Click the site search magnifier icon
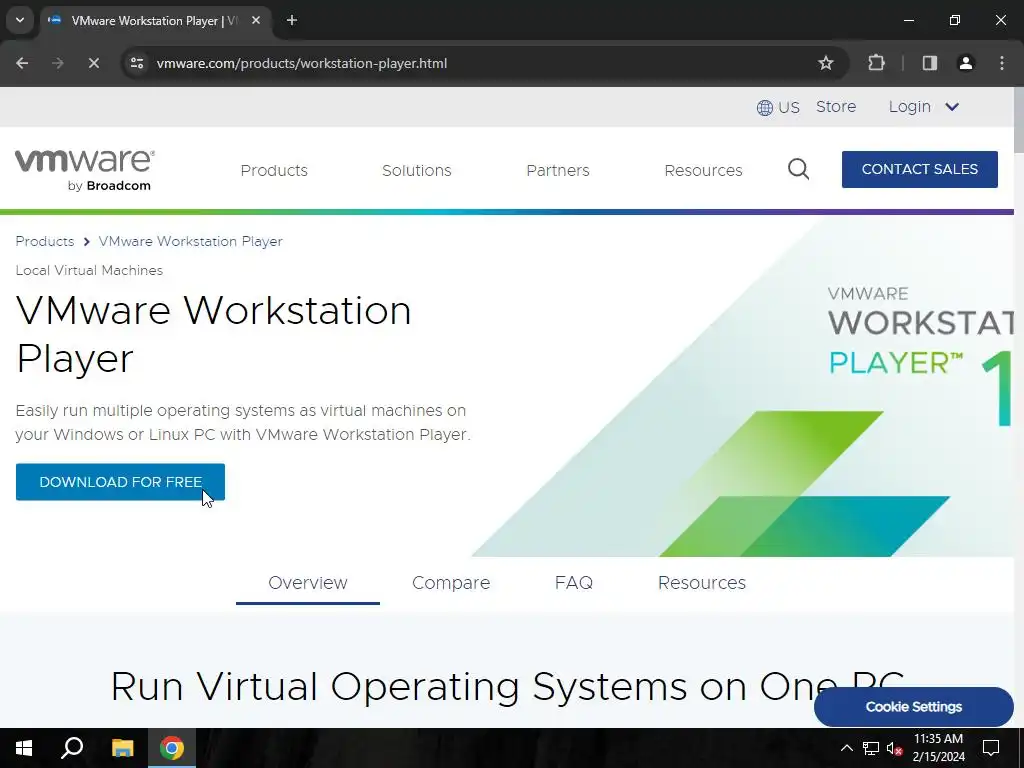 click(798, 169)
